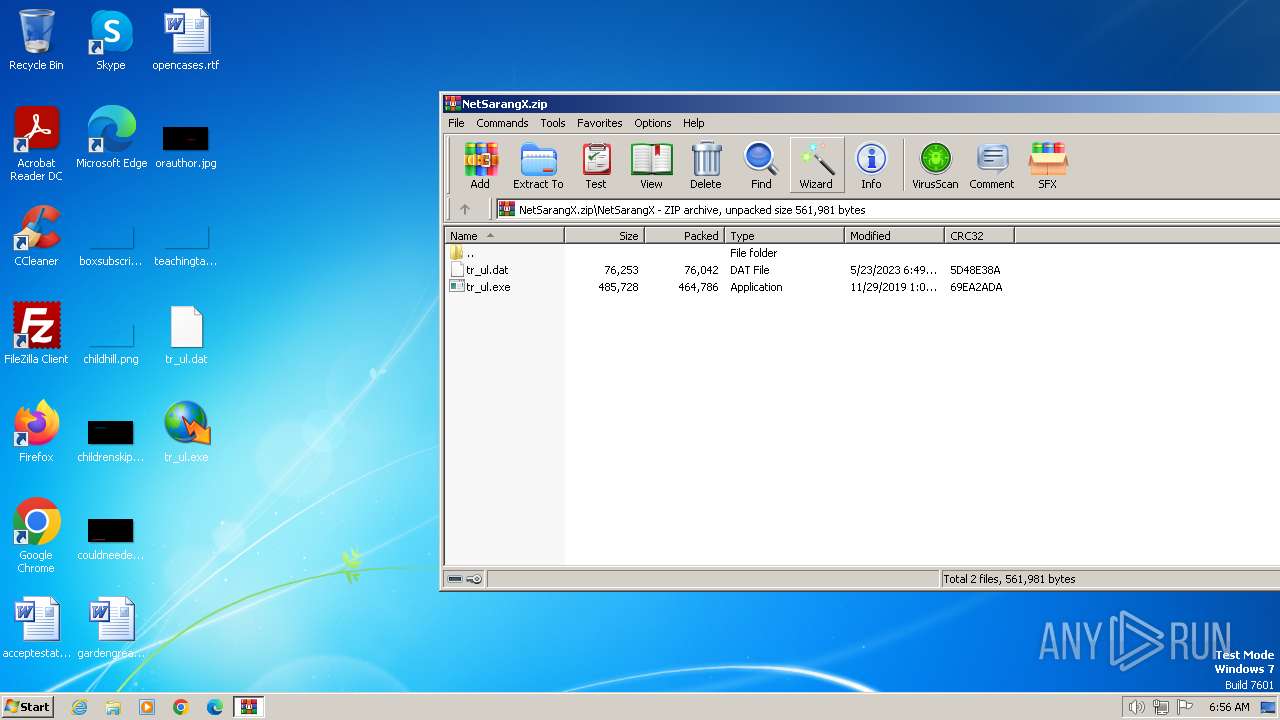Click the SFX toolbar icon
This screenshot has width=1280, height=720.
(x=1047, y=165)
